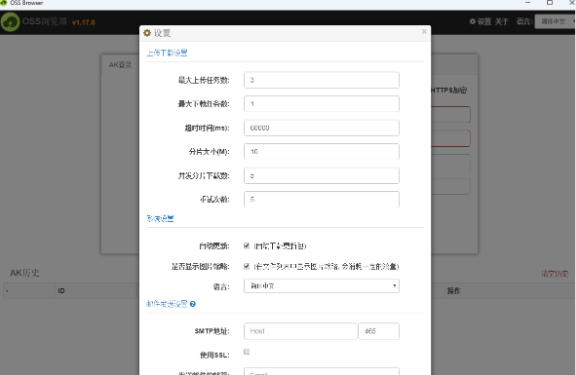Select the AK登录 tab in the background window
The height and width of the screenshot is (375, 576).
(x=120, y=65)
